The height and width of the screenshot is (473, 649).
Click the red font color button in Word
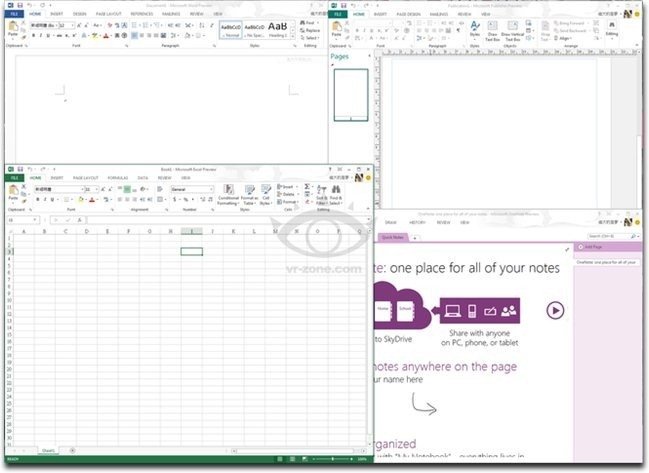106,36
